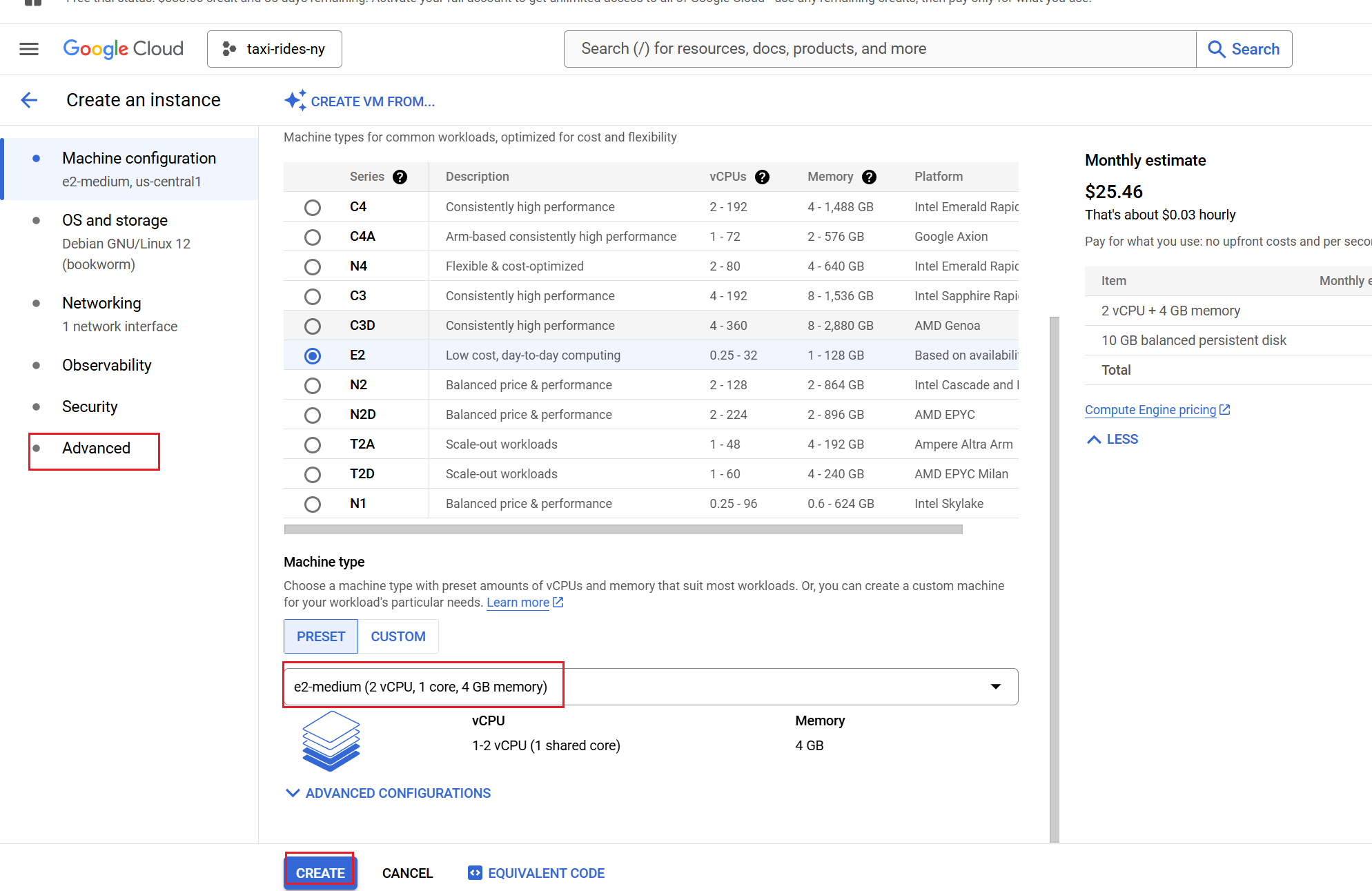The height and width of the screenshot is (891, 1372).
Task: Open the taxi-rides-ny project picker
Action: 275,49
